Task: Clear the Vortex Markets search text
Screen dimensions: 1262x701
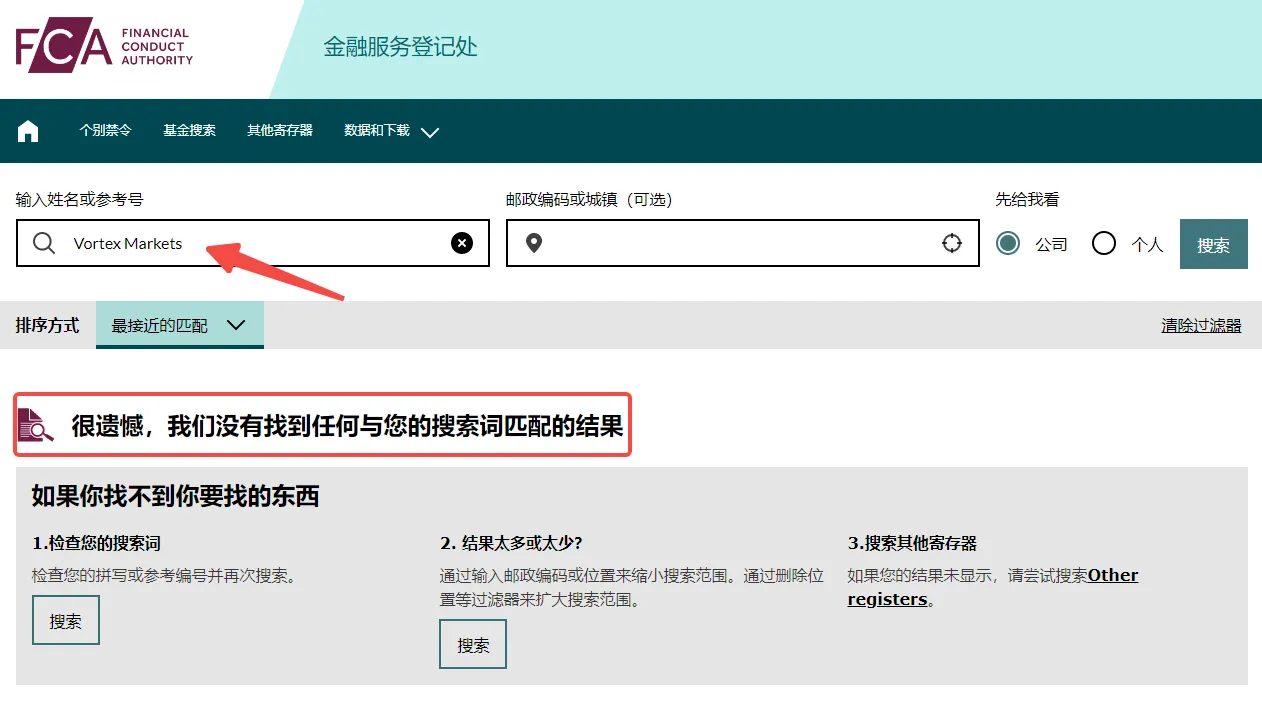Action: (x=462, y=243)
